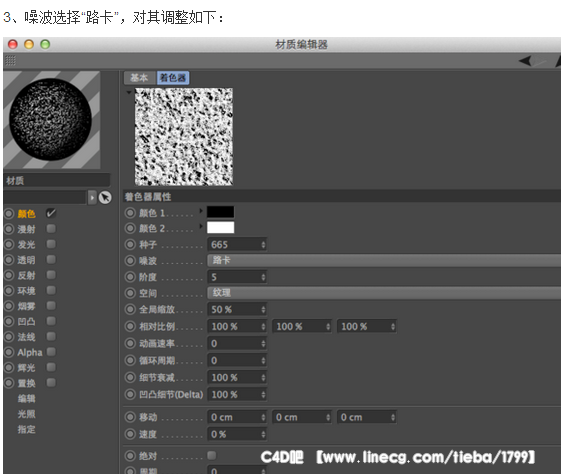561x474 pixels.
Task: Toggle the 噪波 animation dot
Action: click(x=130, y=261)
